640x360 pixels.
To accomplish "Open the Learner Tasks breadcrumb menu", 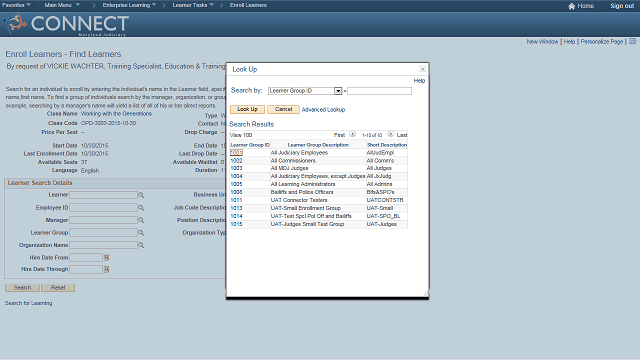I will (193, 5).
